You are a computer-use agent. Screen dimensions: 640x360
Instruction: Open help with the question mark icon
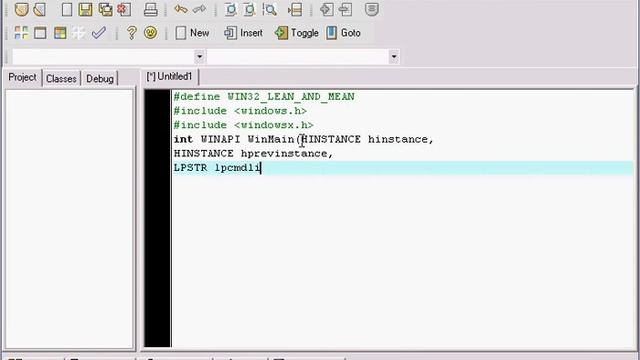click(x=131, y=33)
